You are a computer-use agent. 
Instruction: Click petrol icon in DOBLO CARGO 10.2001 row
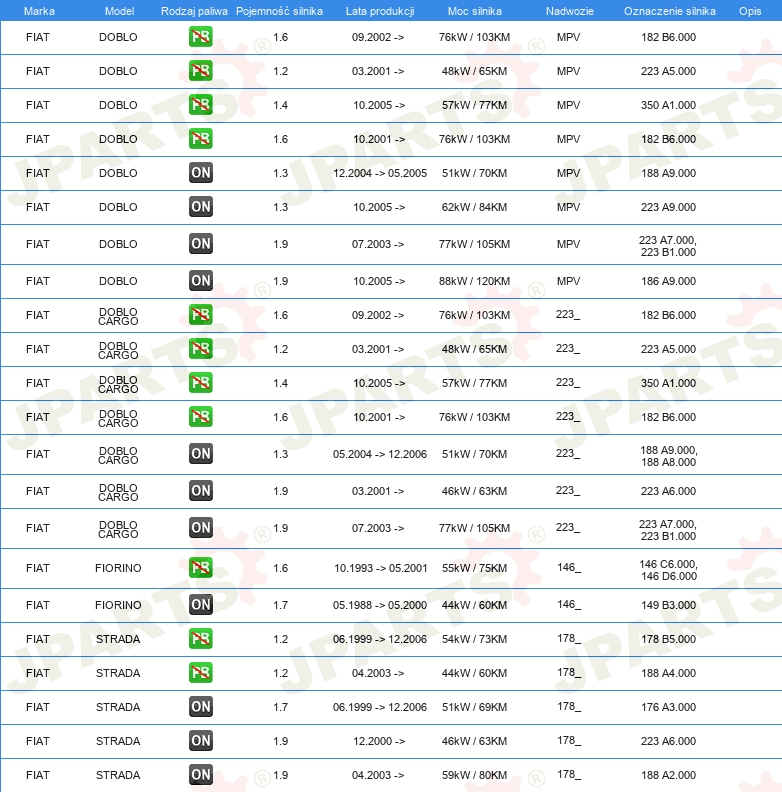[x=201, y=417]
